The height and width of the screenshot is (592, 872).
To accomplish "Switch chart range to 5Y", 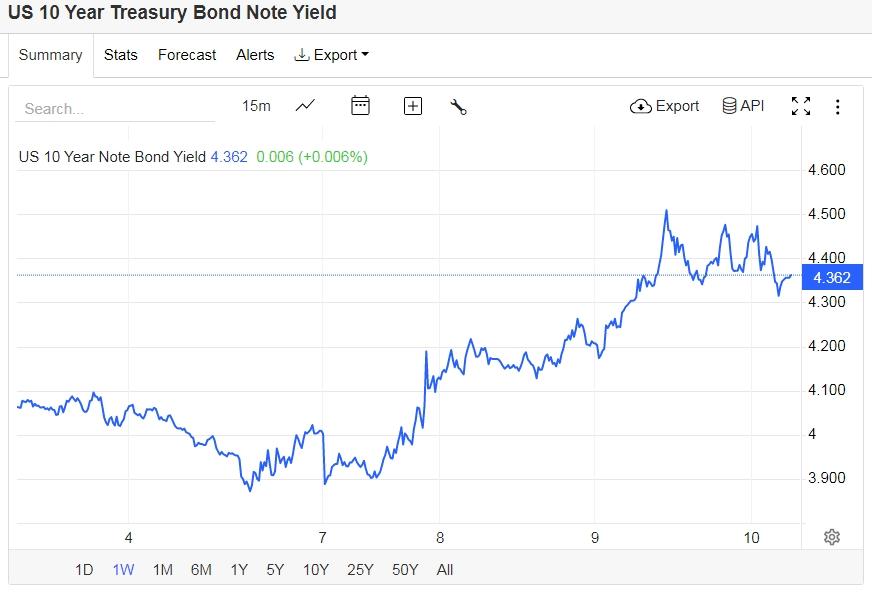I will click(275, 570).
